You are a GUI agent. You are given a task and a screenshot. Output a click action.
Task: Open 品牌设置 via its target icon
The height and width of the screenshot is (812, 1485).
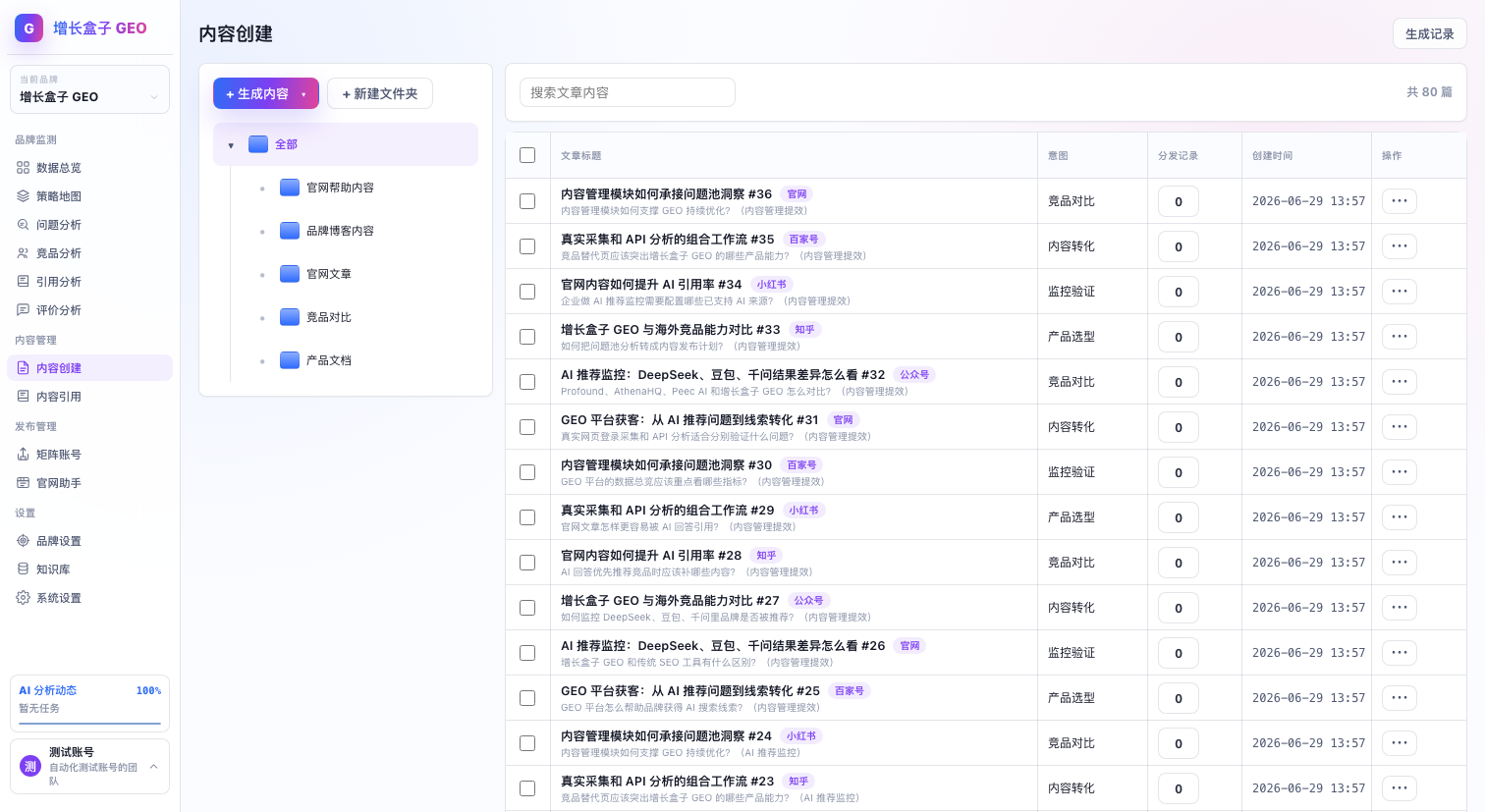tap(23, 541)
